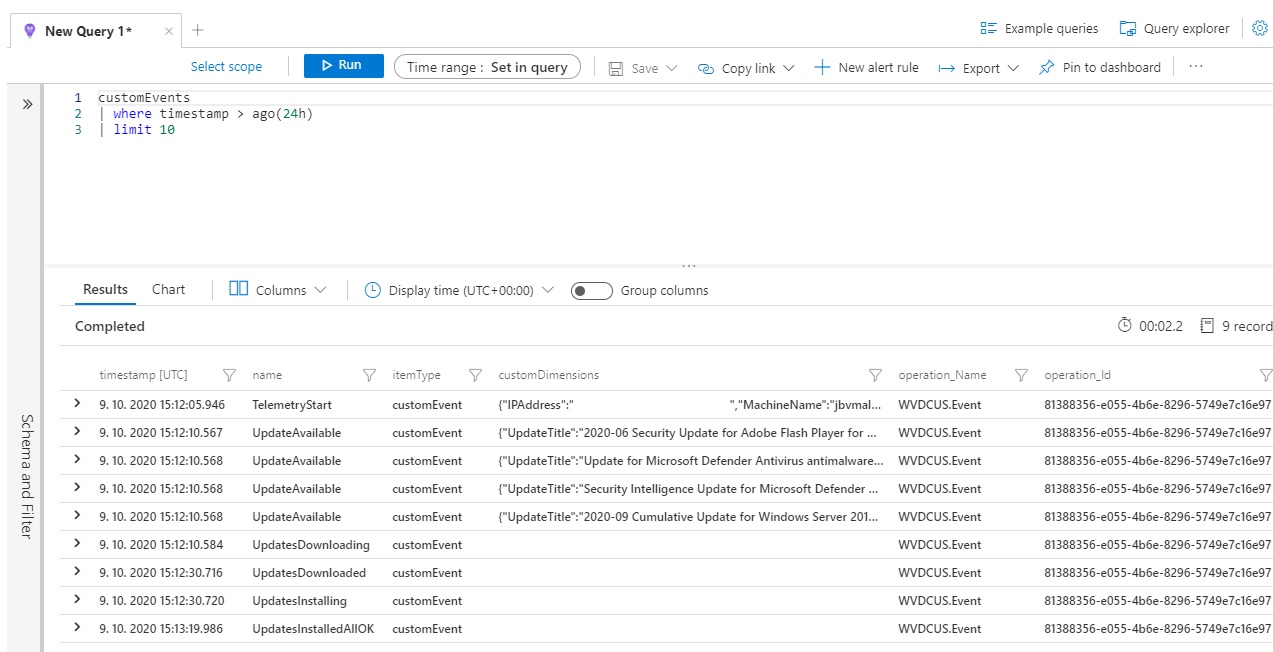This screenshot has height=652, width=1273.
Task: Filter the timestamp column
Action: coord(229,375)
